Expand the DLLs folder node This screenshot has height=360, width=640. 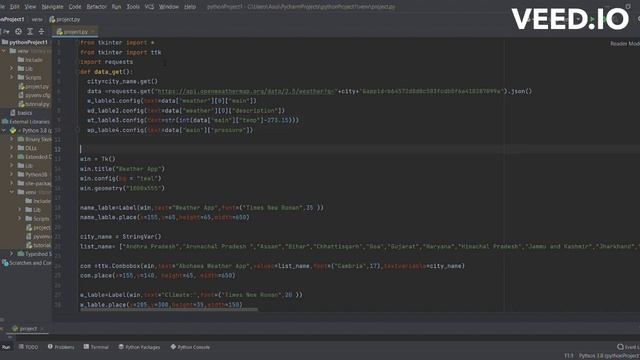(x=12, y=148)
